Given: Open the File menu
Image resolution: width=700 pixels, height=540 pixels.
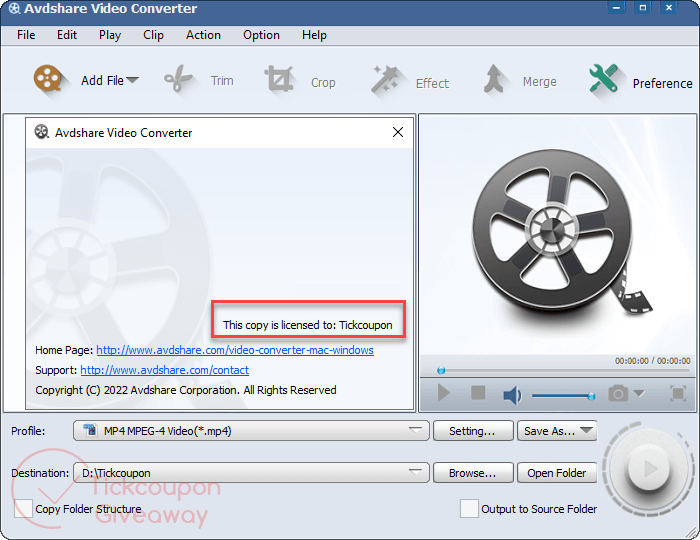Looking at the screenshot, I should [26, 35].
